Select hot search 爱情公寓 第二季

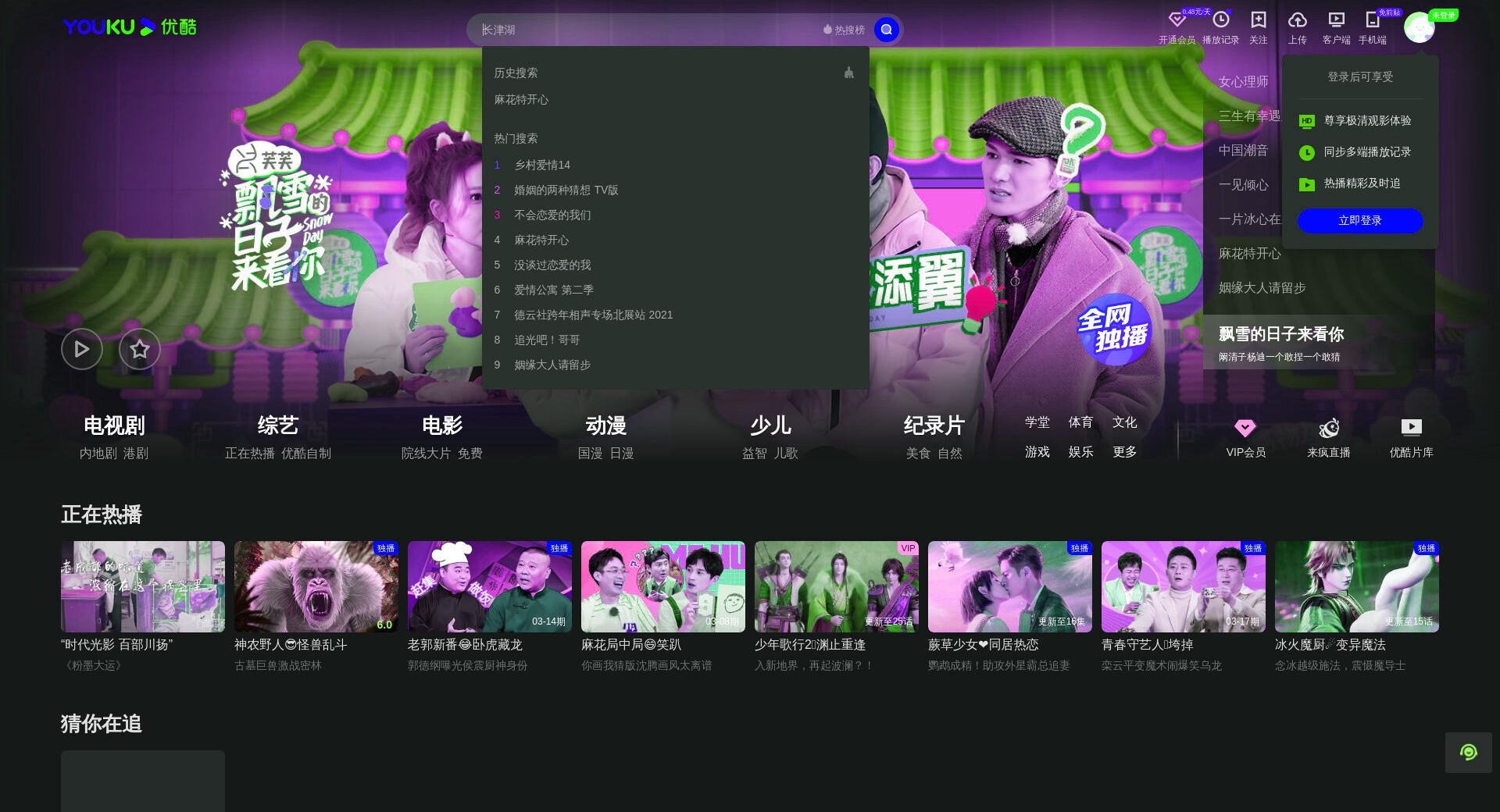[x=554, y=290]
